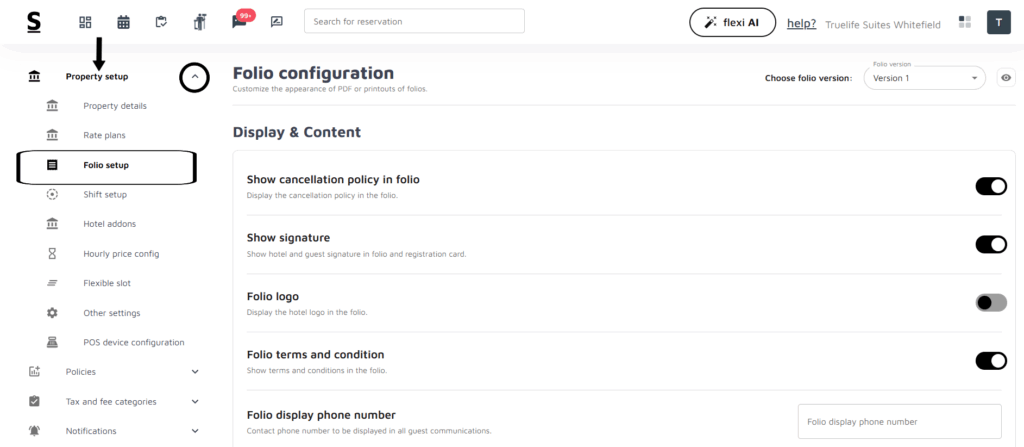Click the S logo at top left

tap(34, 22)
